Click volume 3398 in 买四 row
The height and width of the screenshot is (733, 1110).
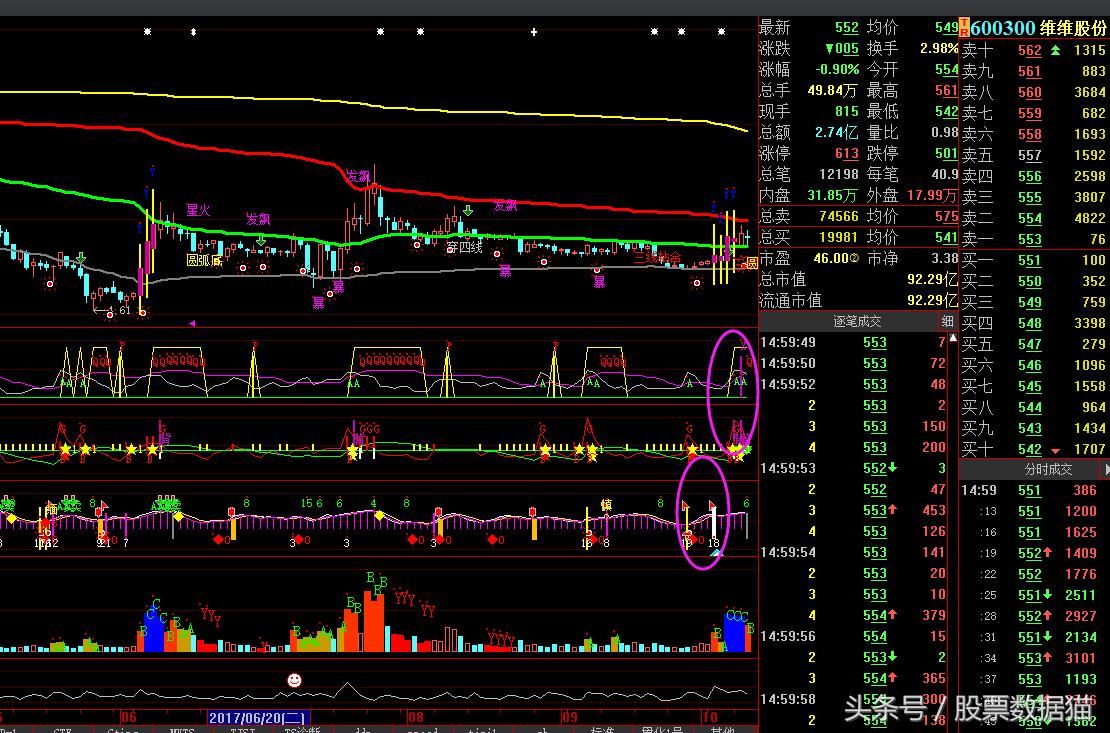point(1089,323)
